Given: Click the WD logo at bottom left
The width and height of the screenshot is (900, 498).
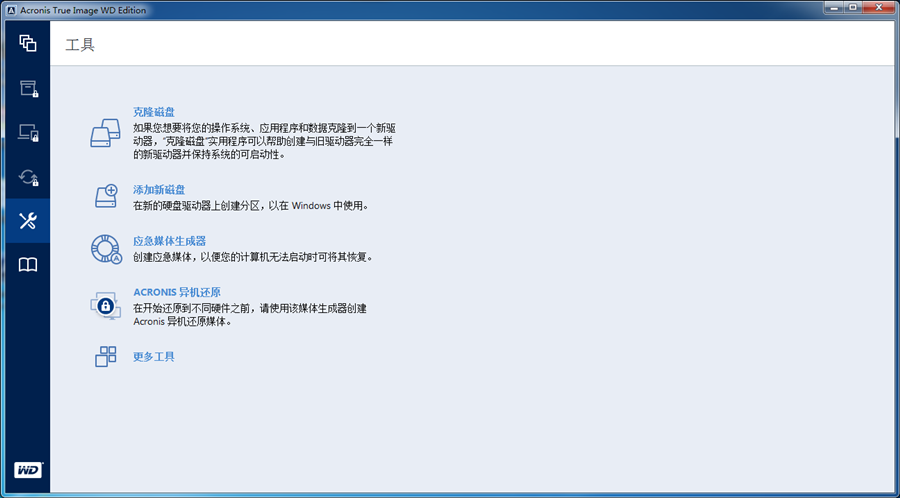Looking at the screenshot, I should [27, 469].
